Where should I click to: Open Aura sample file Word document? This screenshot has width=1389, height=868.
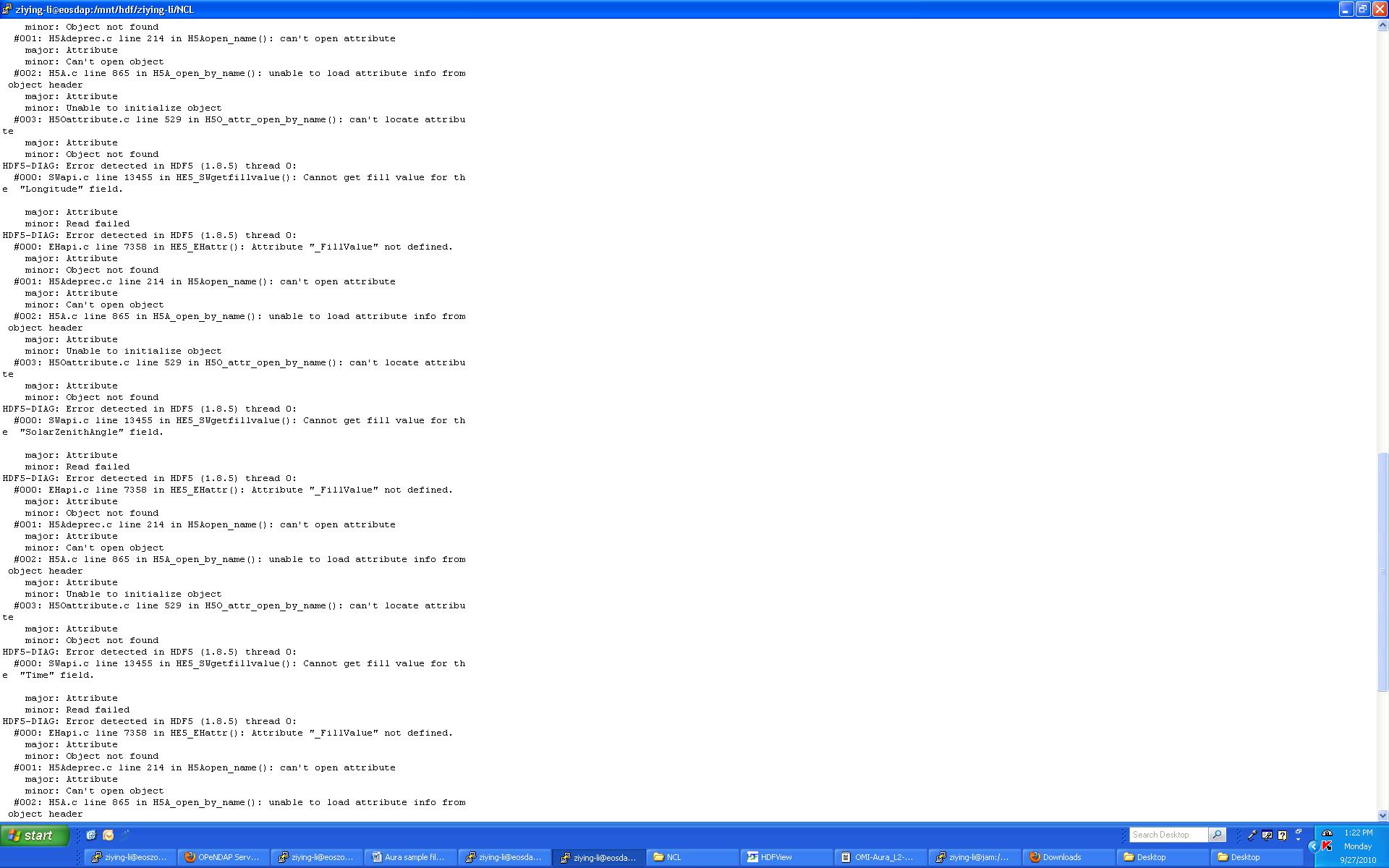410,857
